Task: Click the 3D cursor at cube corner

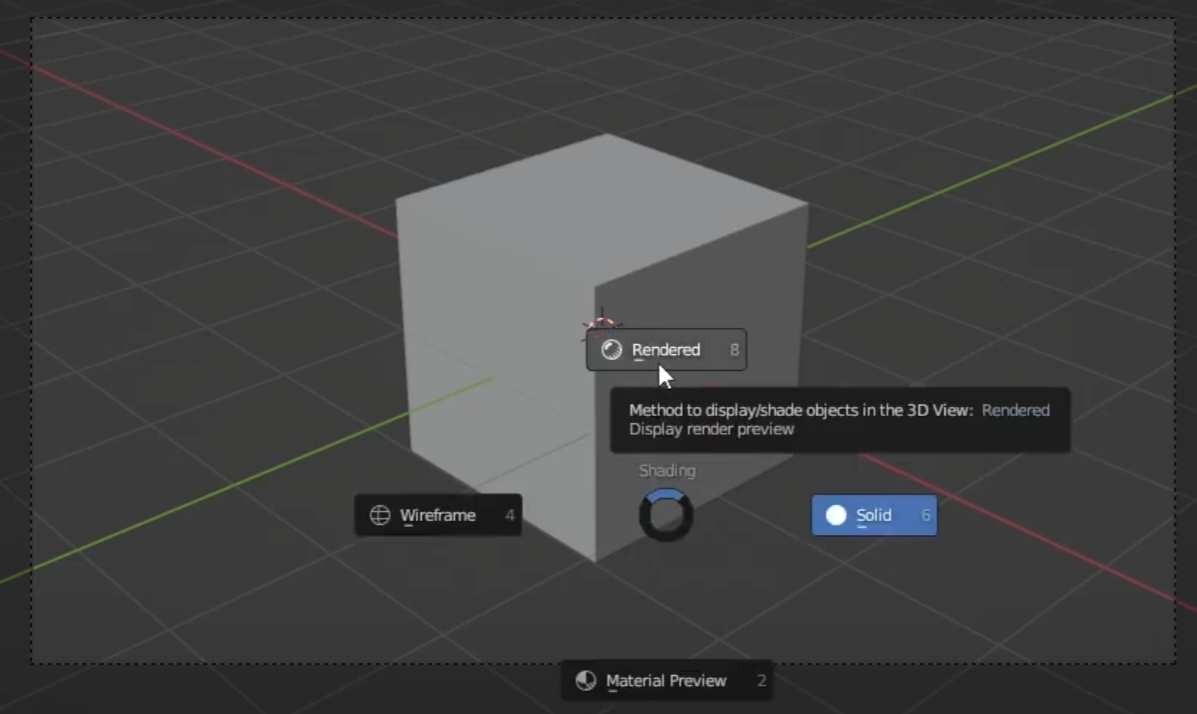Action: (x=602, y=325)
